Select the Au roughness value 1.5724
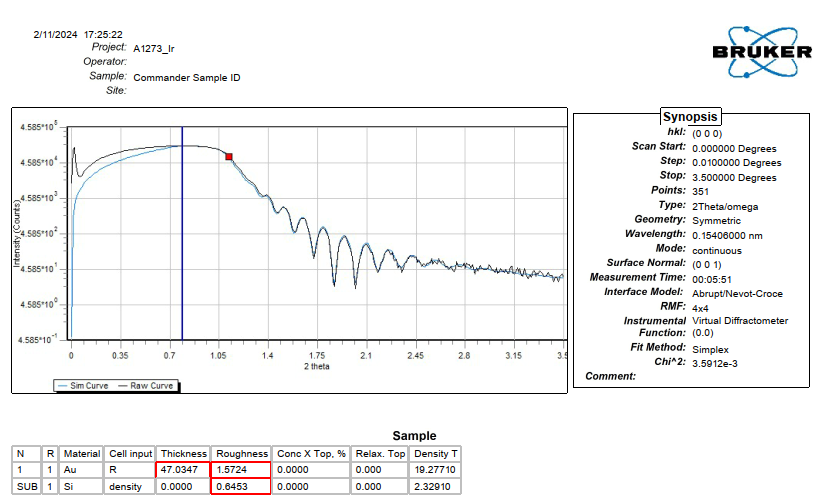Screen dimensions: 825x501 click(241, 469)
